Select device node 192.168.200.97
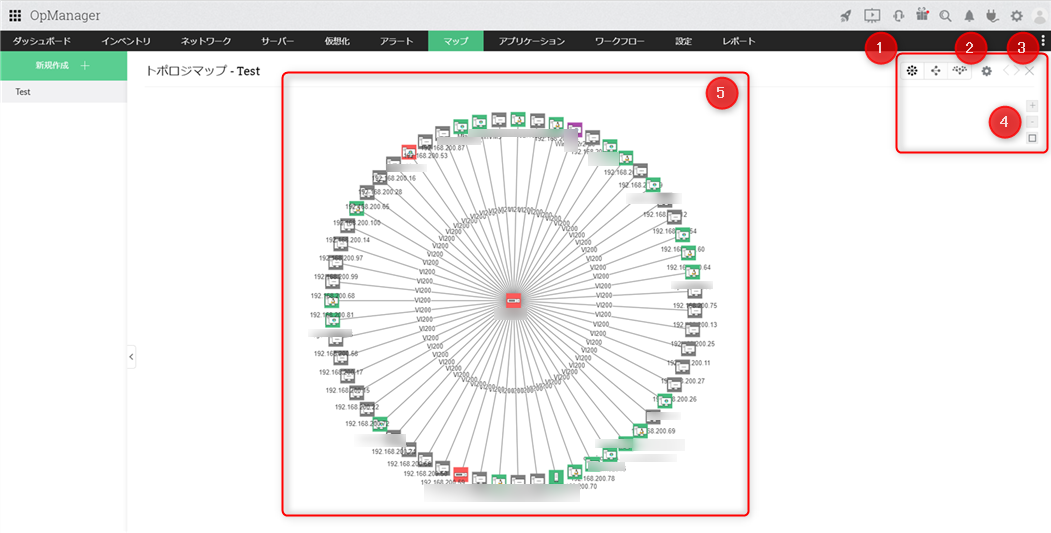 point(336,263)
